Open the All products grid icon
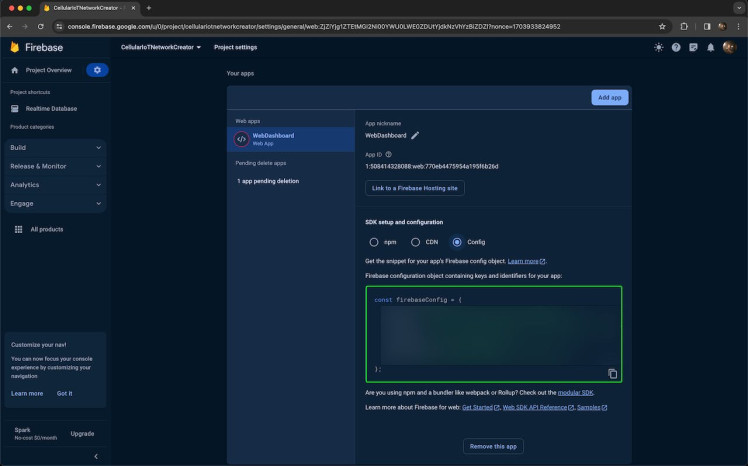Screen dimensions: 748x466 [18, 229]
